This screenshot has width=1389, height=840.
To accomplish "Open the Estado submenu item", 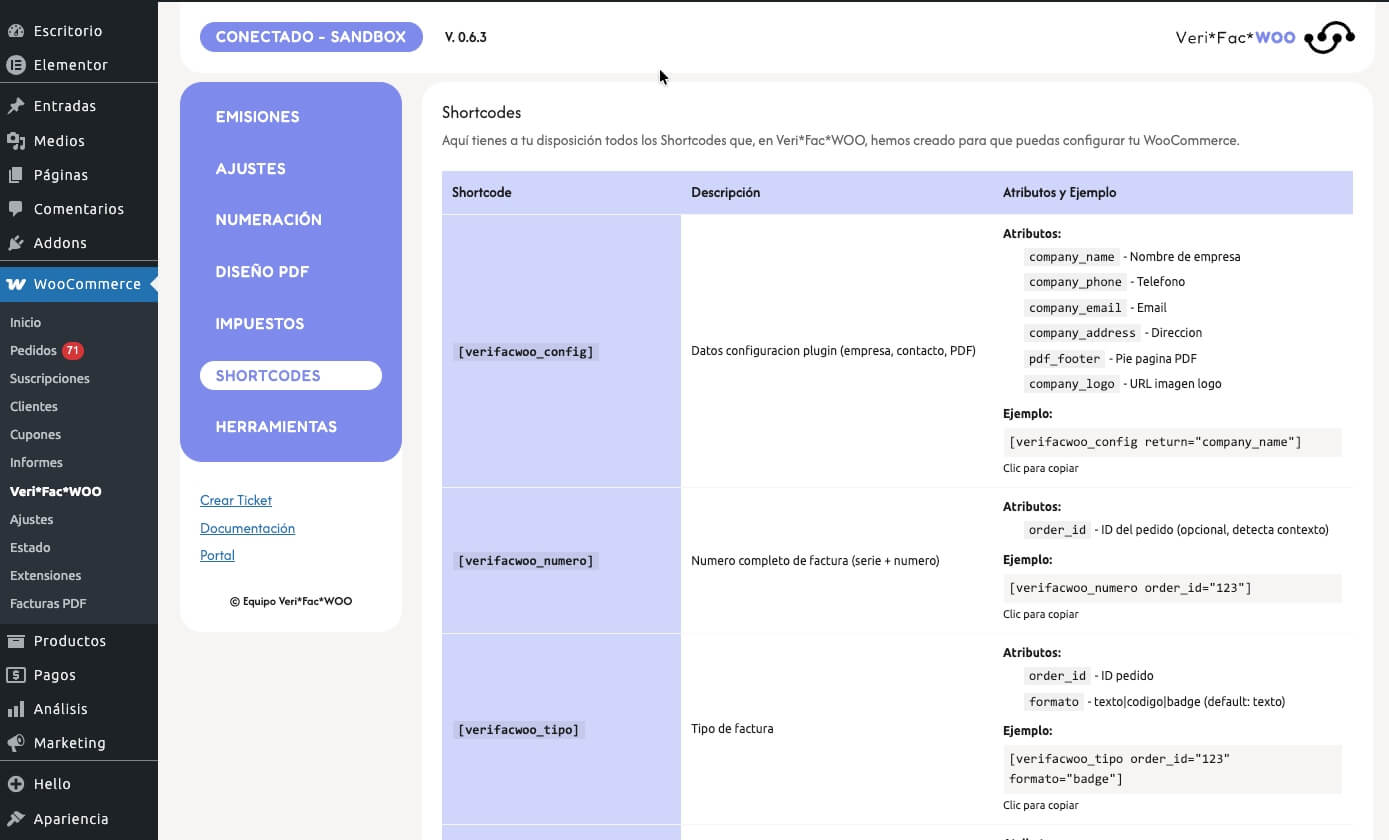I will coord(30,548).
